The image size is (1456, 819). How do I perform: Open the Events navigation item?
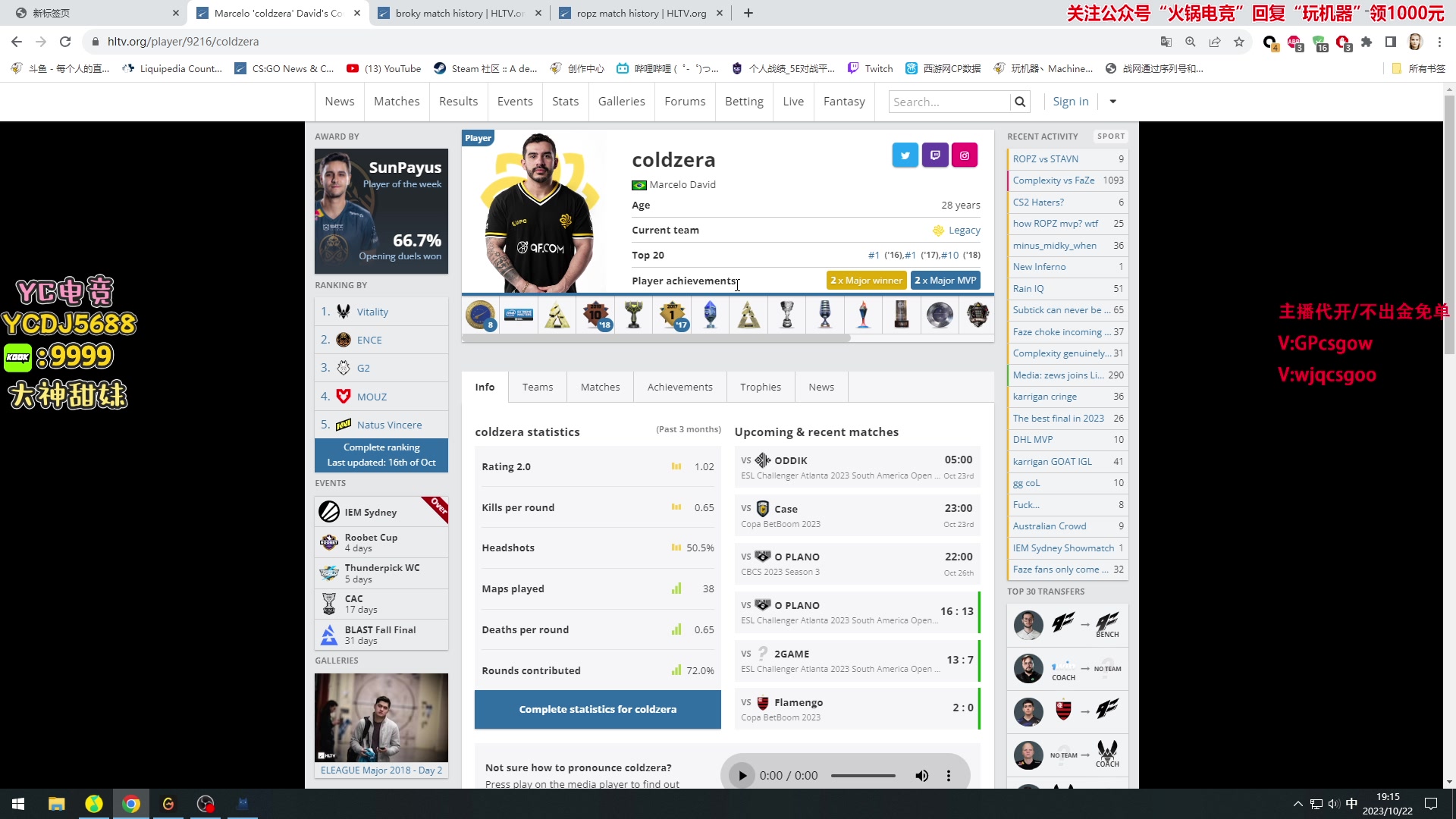coord(515,102)
